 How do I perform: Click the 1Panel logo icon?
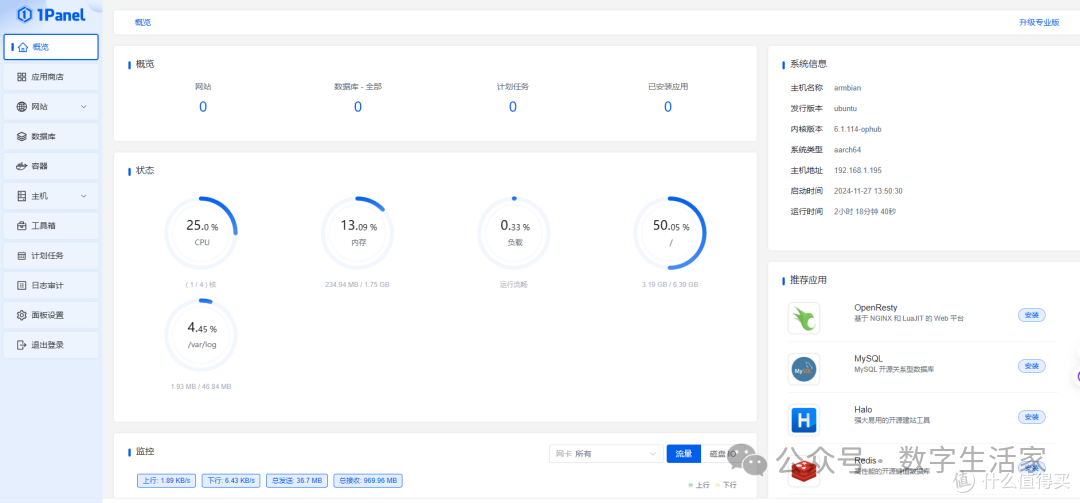pyautogui.click(x=24, y=14)
